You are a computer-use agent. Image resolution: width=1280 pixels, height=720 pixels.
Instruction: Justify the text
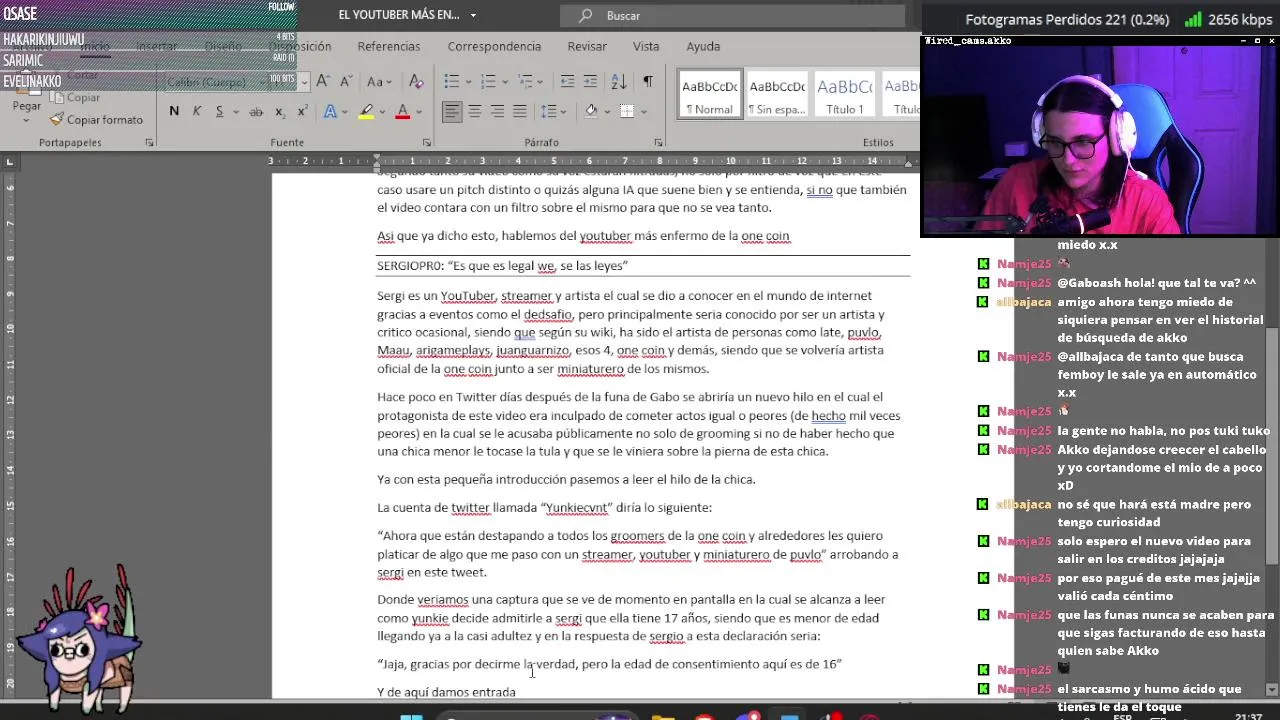519,111
